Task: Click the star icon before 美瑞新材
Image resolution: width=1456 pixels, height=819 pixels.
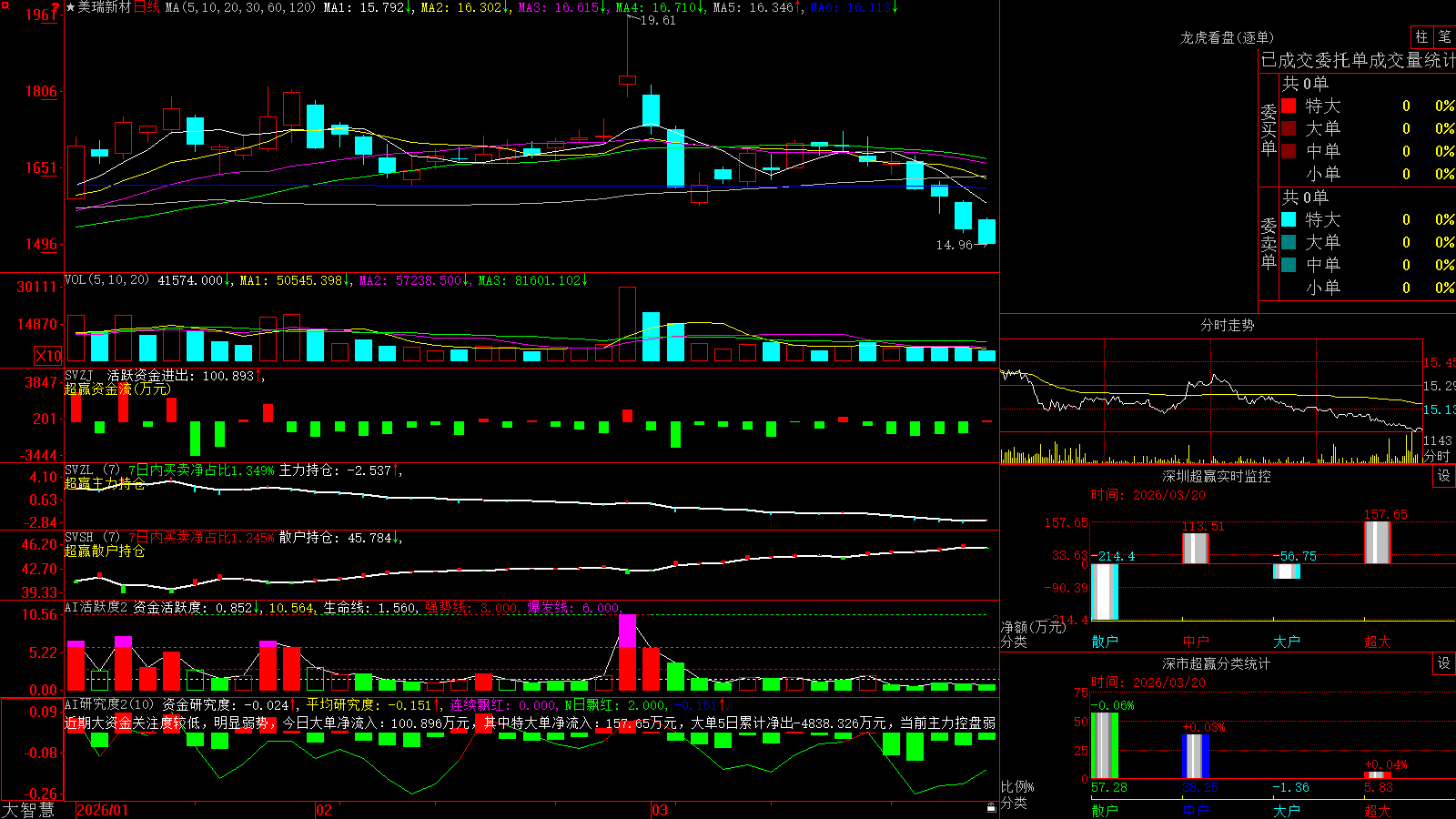Action: coord(70,7)
